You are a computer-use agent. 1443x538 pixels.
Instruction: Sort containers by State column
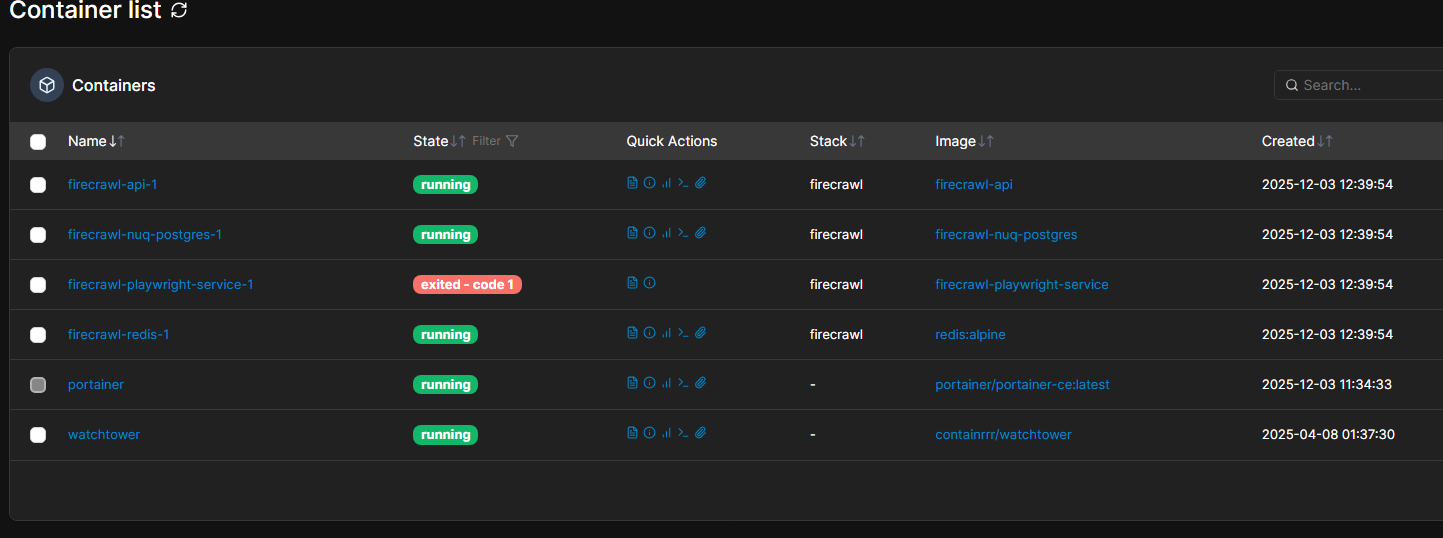(439, 141)
